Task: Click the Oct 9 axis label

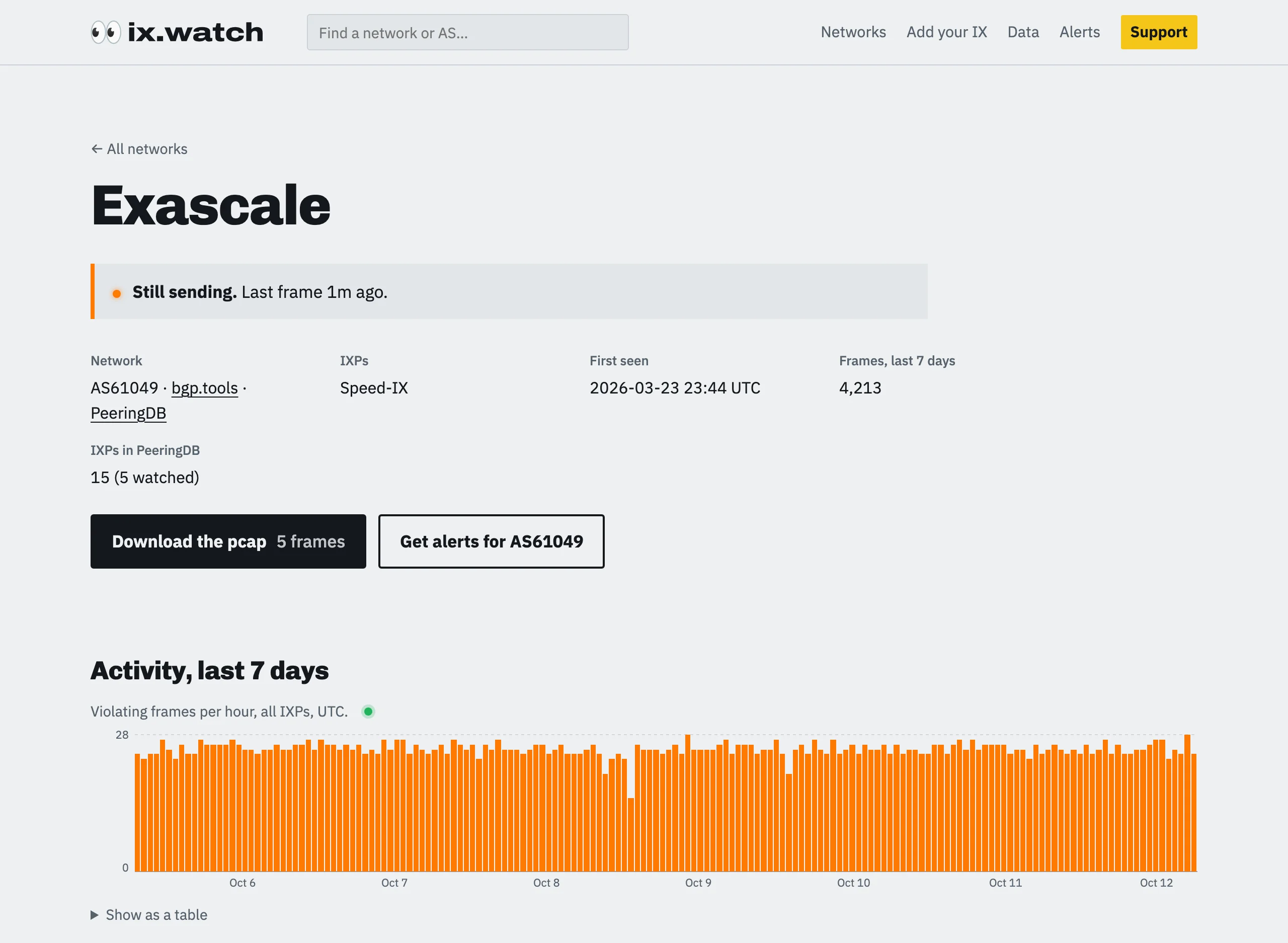Action: tap(698, 883)
